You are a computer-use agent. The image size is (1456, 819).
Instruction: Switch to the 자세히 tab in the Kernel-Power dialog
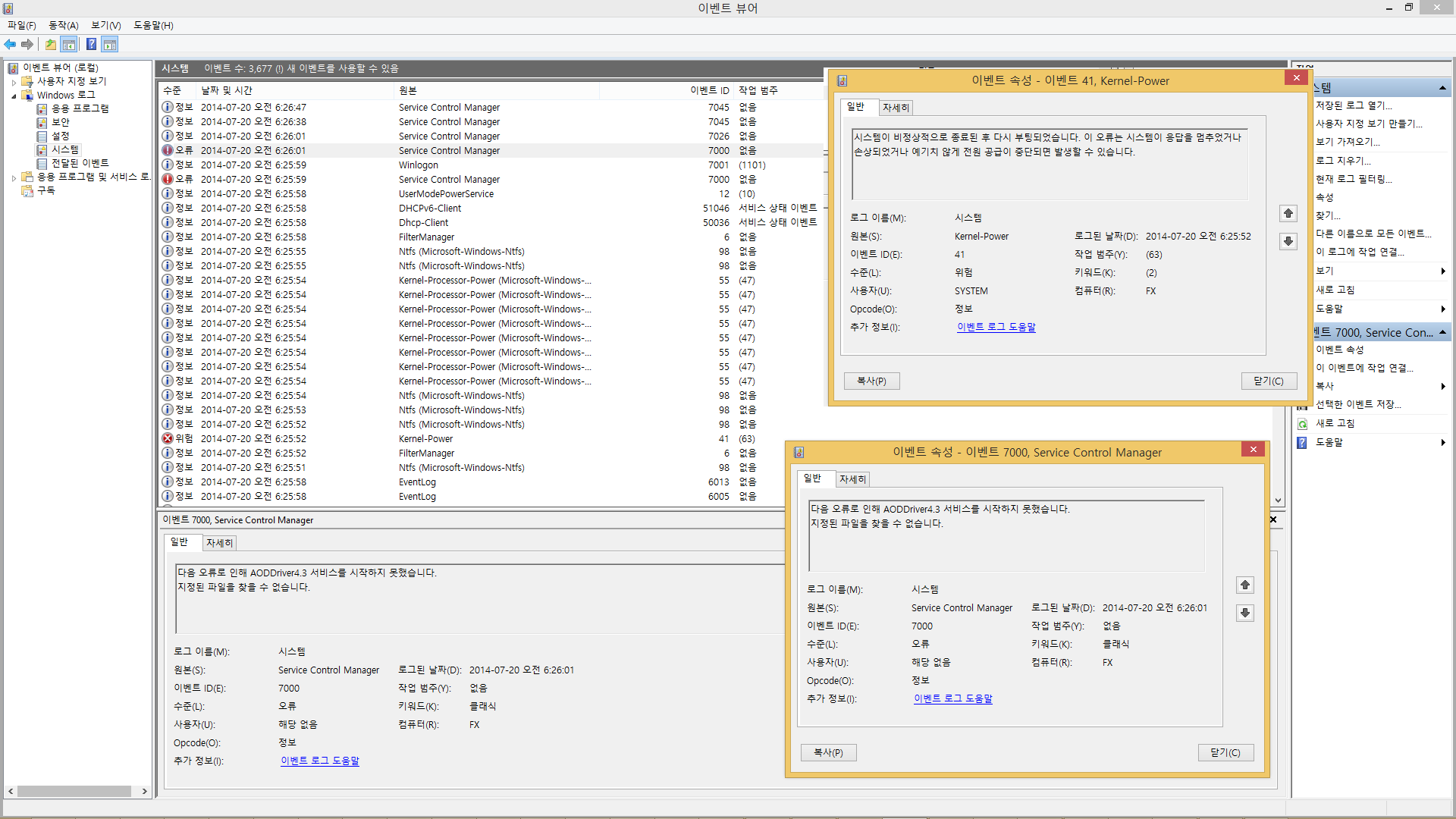[x=896, y=108]
